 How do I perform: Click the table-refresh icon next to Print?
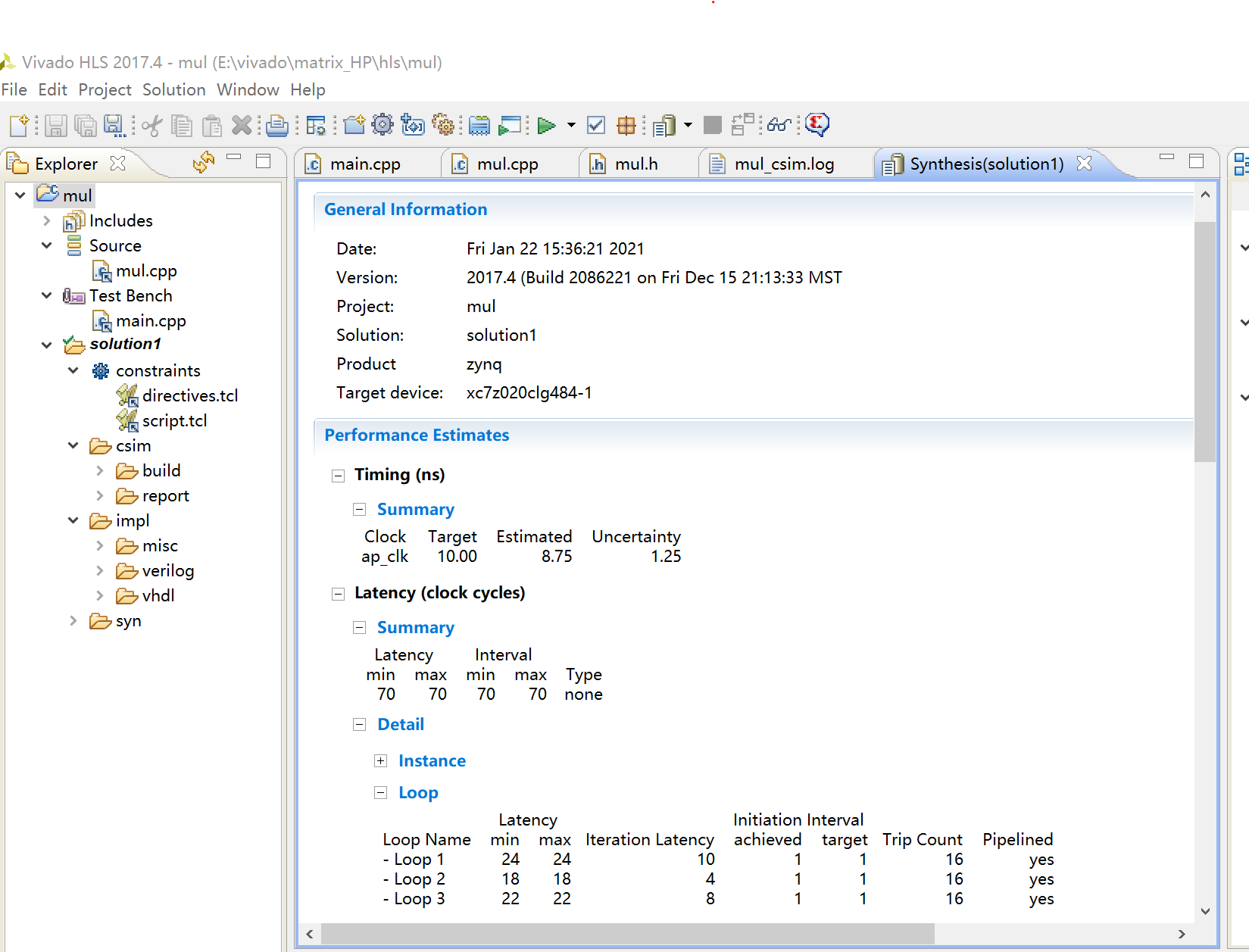pyautogui.click(x=316, y=125)
